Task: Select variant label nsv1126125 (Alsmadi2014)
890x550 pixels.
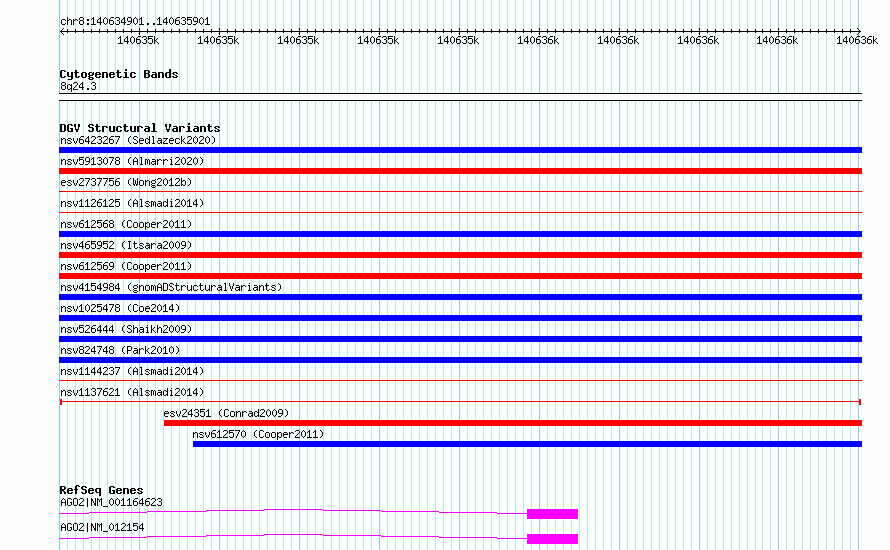Action: pyautogui.click(x=132, y=203)
